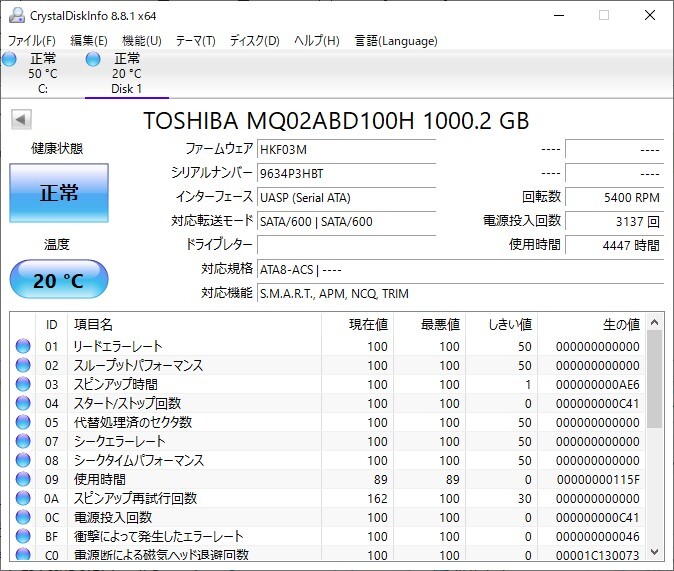
Task: Click threshold value 30 in row 0A
Action: 524,498
